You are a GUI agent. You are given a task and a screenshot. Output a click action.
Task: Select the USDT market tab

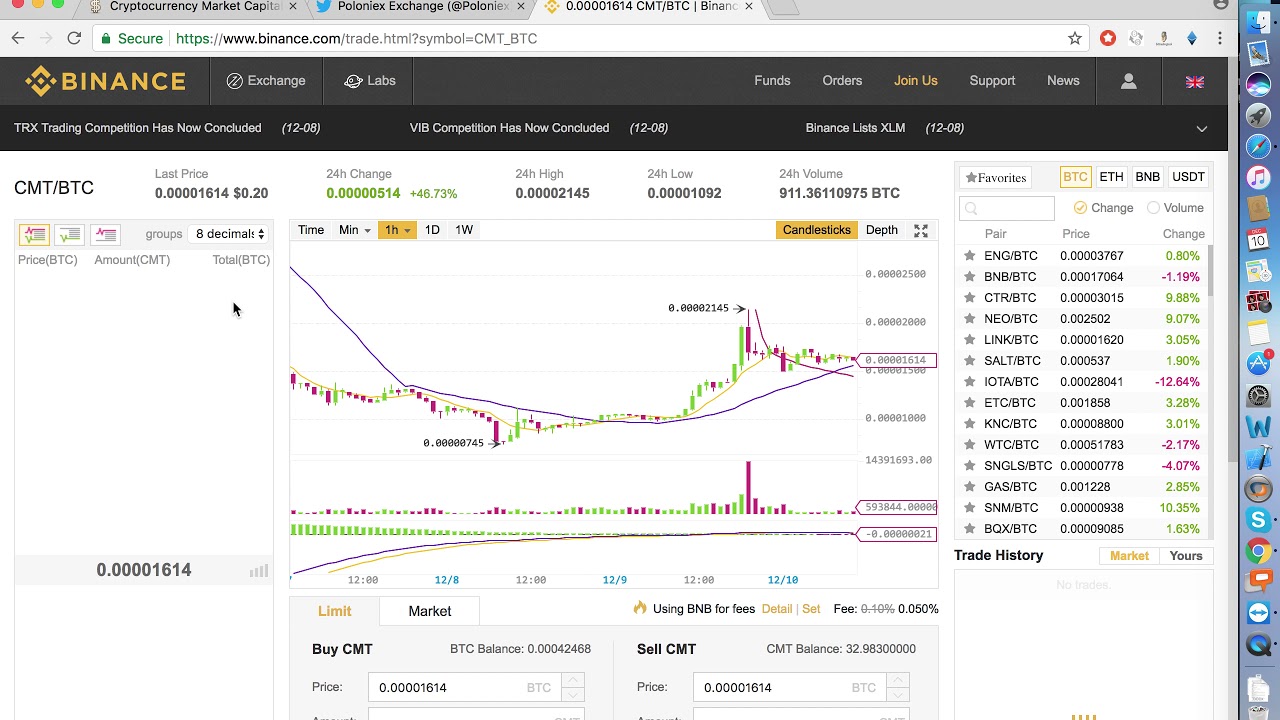tap(1188, 177)
